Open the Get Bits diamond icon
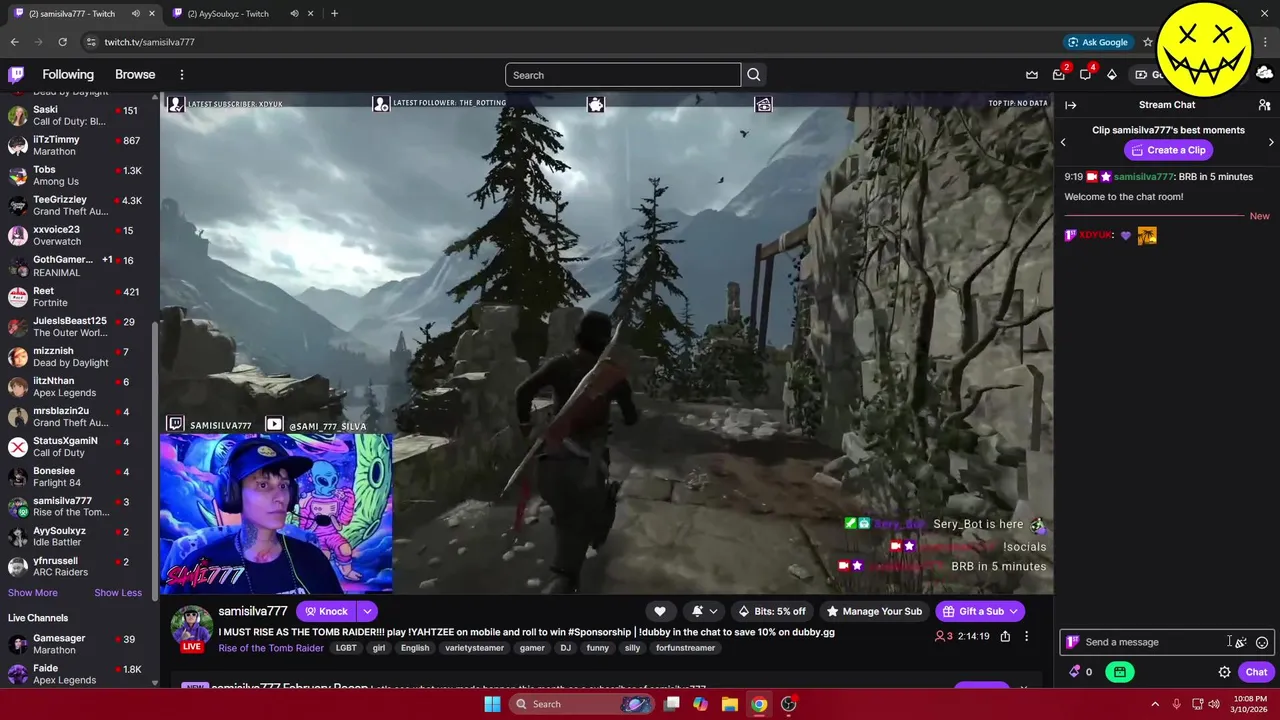1280x720 pixels. coord(1111,75)
